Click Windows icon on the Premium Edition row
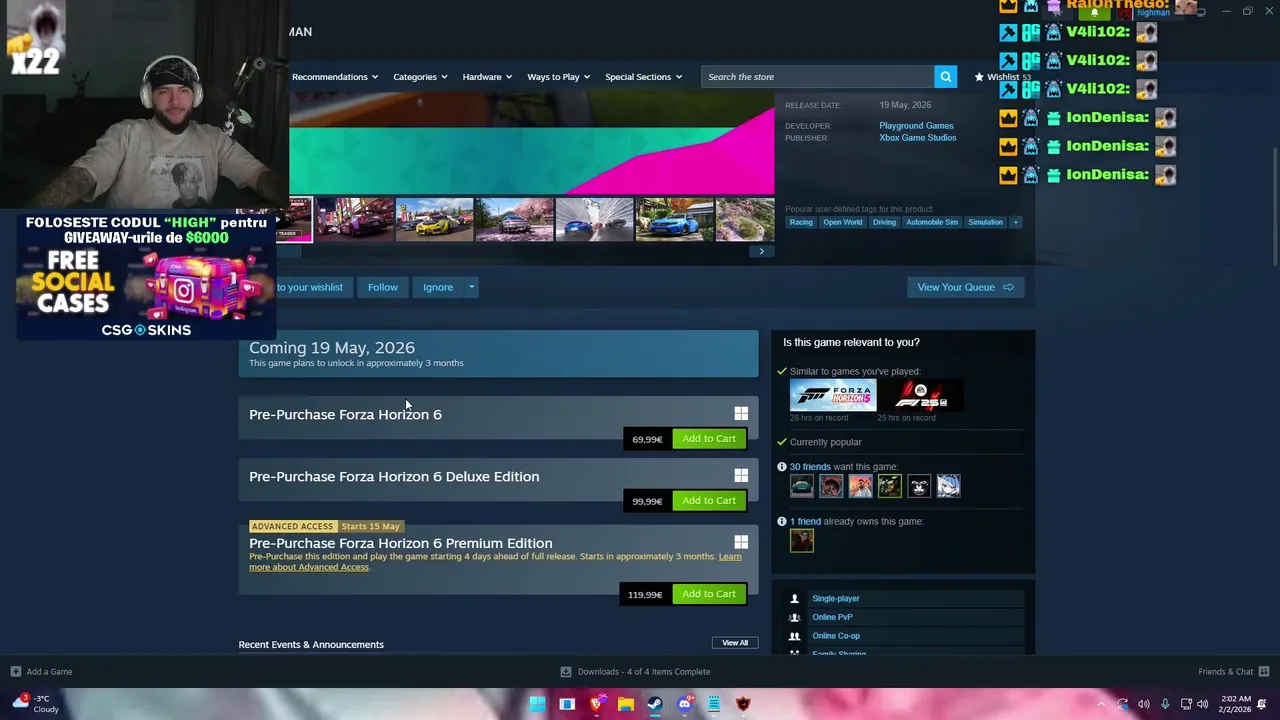 (741, 542)
